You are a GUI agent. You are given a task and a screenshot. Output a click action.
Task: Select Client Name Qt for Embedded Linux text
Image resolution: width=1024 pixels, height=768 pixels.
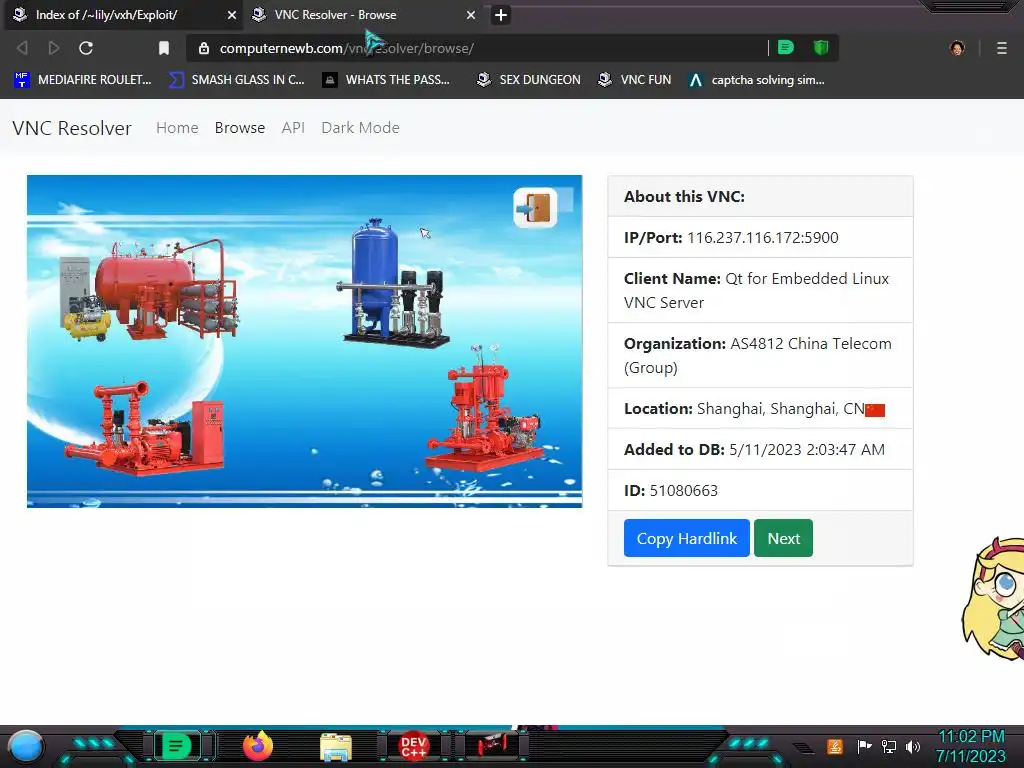(756, 291)
